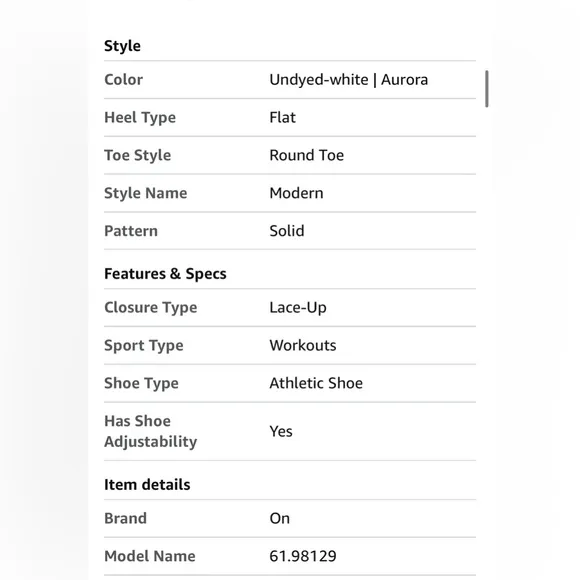
Task: Select the Style section heading
Action: click(x=122, y=46)
